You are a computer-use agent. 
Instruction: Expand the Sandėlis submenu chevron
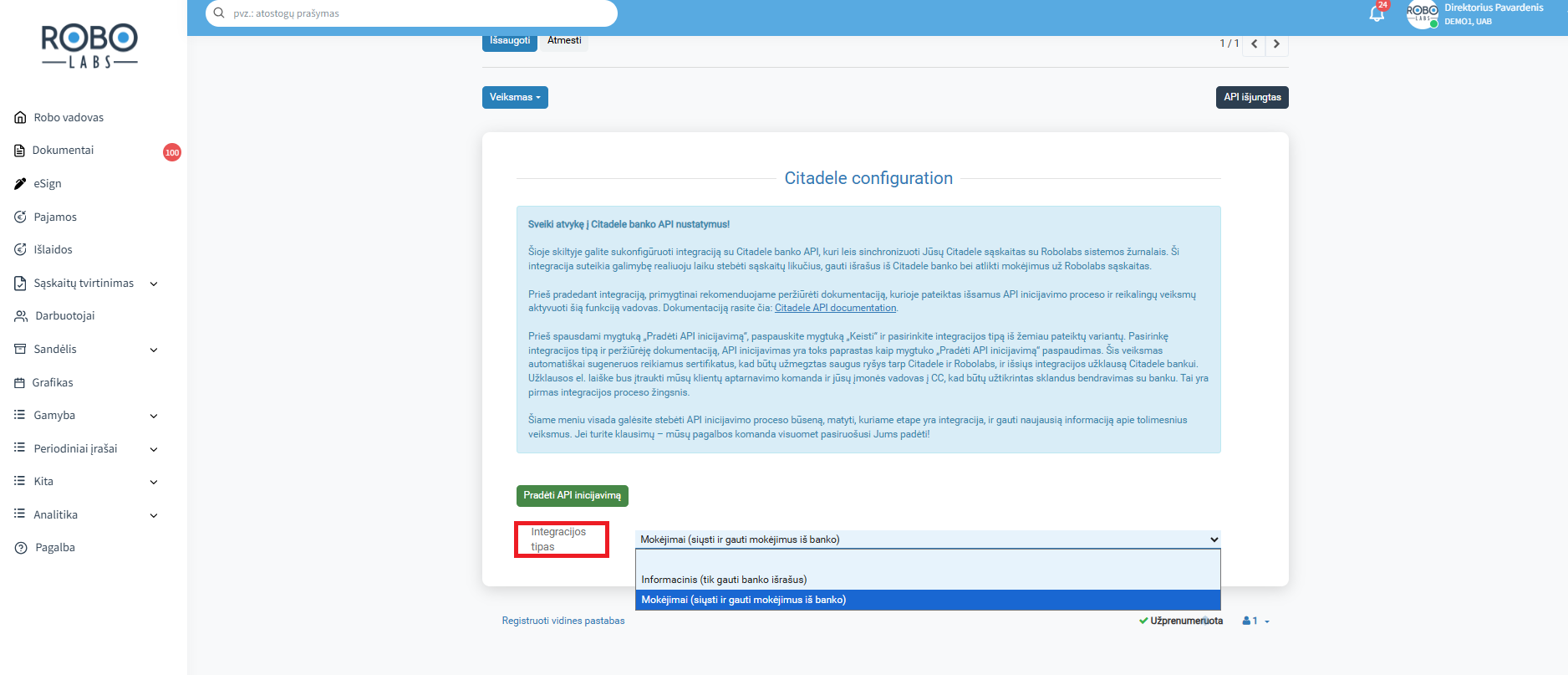click(x=154, y=350)
